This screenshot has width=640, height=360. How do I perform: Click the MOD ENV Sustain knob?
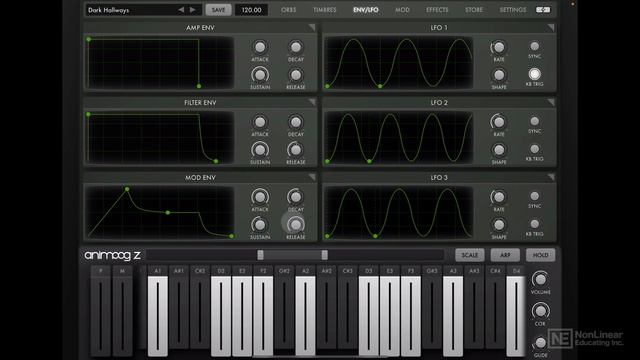coord(260,225)
